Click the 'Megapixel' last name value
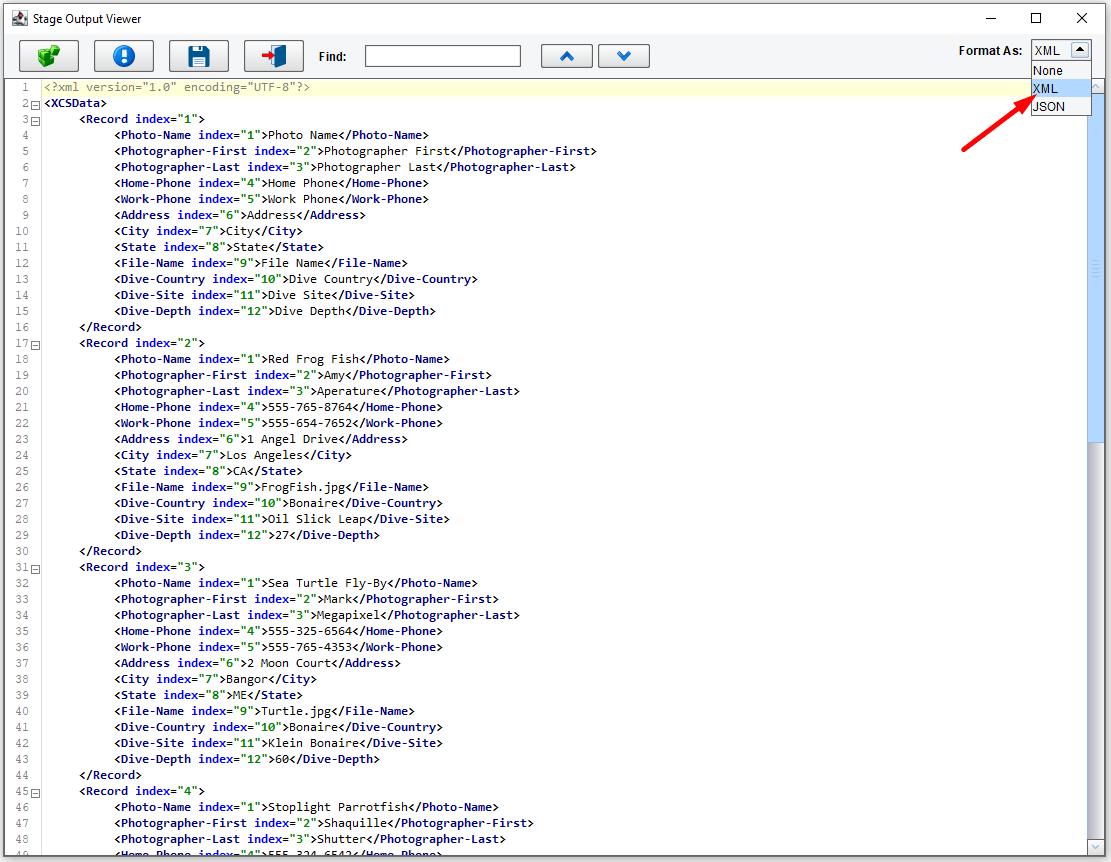This screenshot has height=862, width=1111. pyautogui.click(x=349, y=616)
